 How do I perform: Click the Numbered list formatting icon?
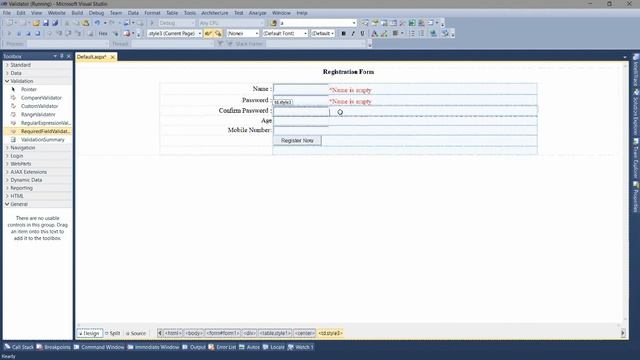click(x=421, y=33)
